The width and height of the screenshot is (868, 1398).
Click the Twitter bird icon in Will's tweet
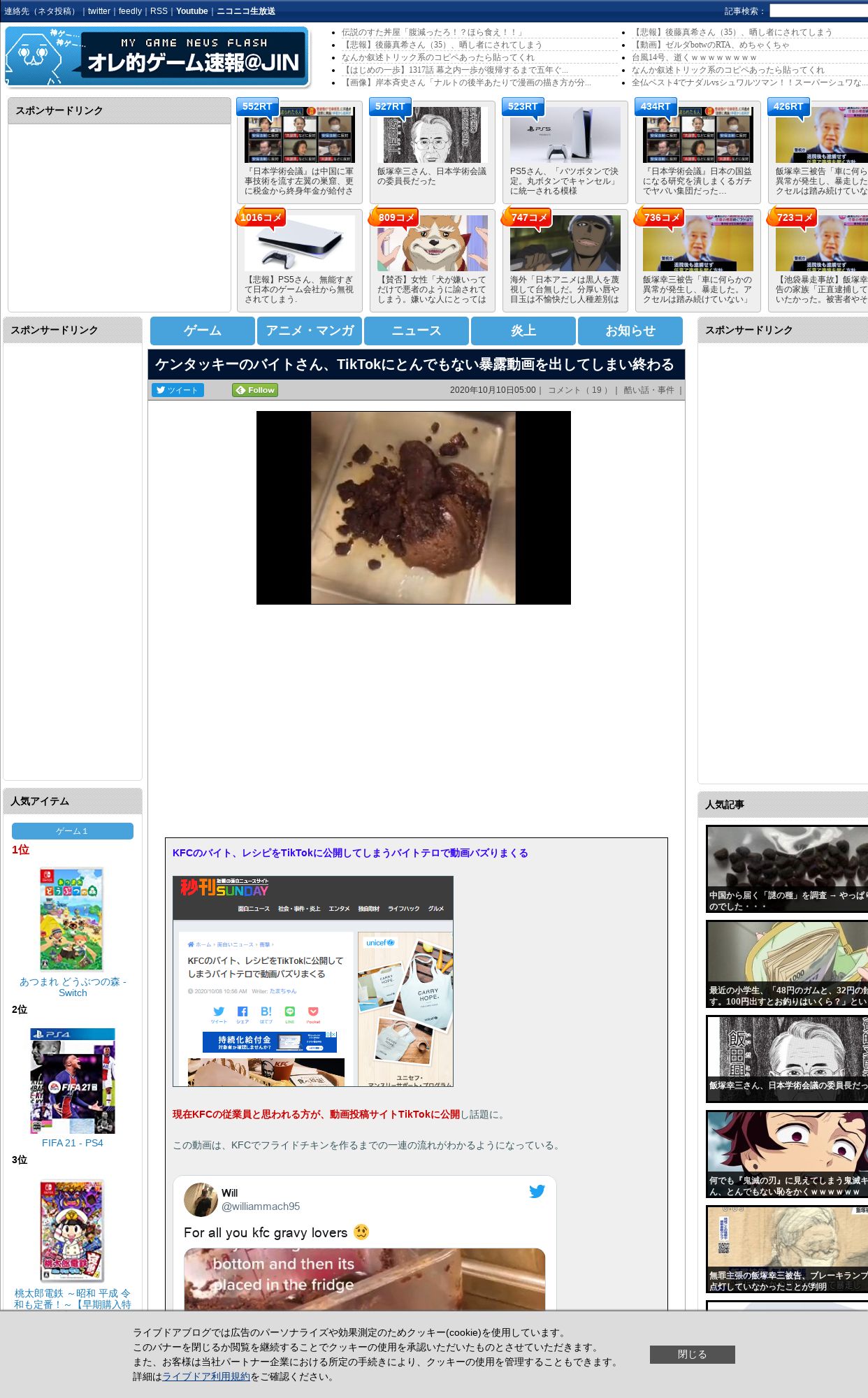click(x=537, y=1191)
